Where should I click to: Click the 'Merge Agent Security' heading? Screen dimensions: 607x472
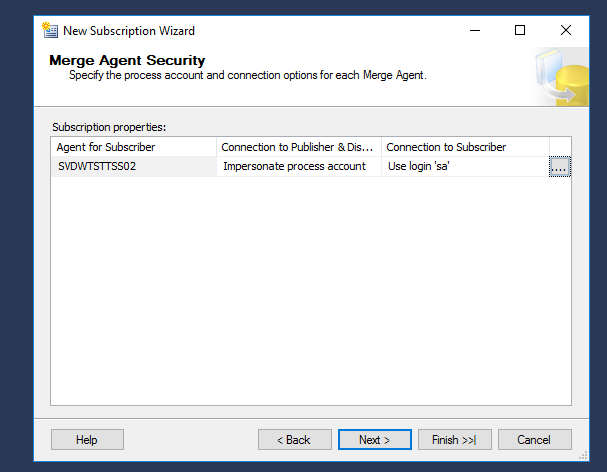point(127,60)
